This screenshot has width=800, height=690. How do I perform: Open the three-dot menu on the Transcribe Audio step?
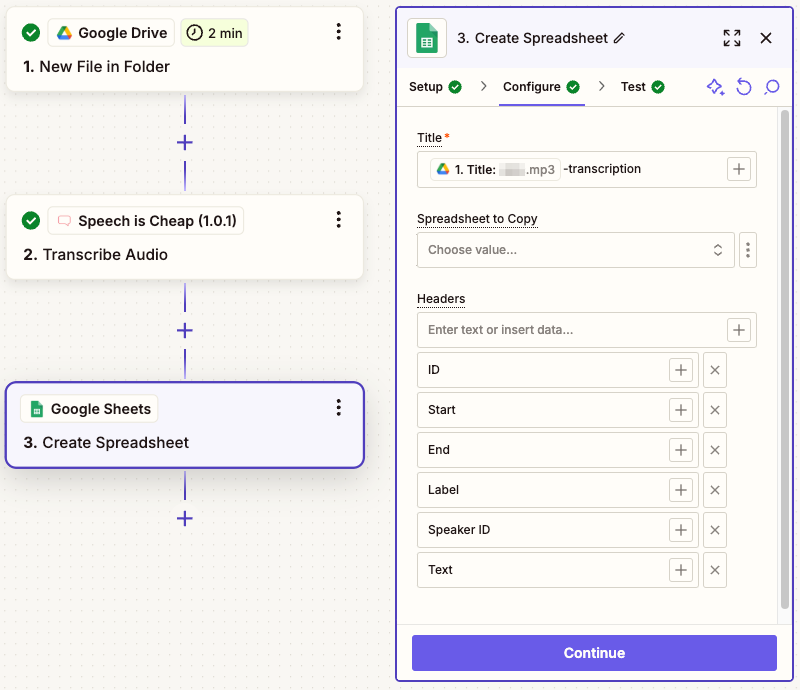(338, 220)
